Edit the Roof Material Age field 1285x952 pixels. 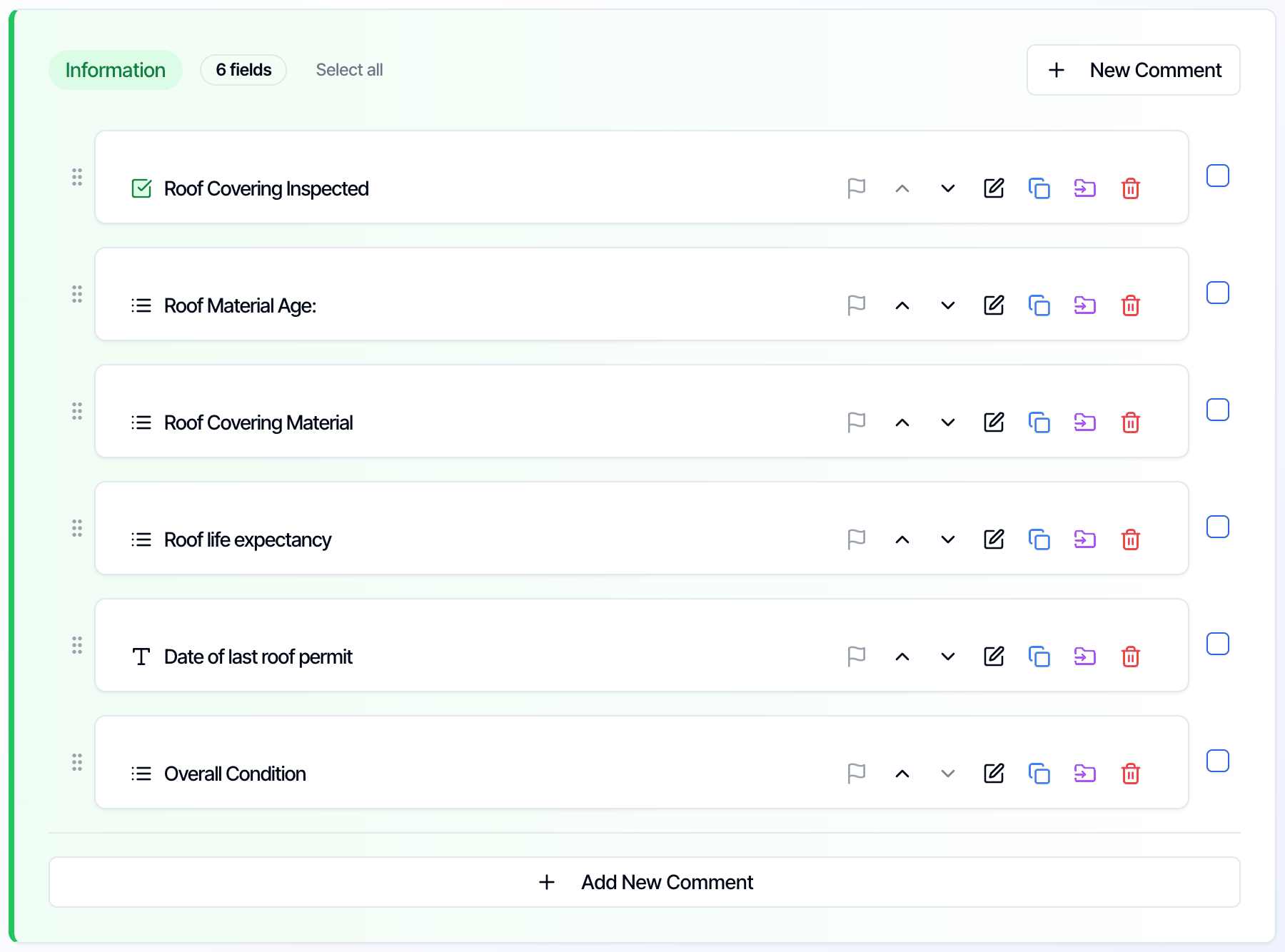tap(994, 305)
